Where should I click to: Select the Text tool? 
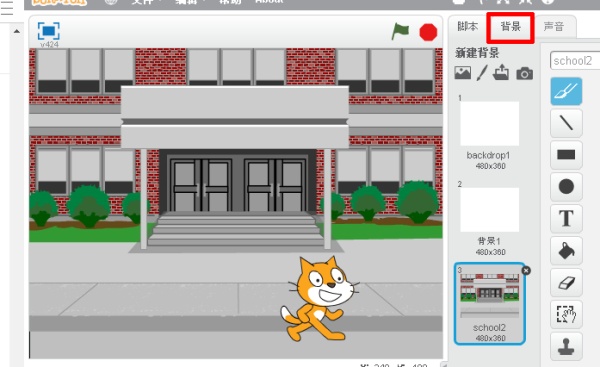[x=566, y=219]
